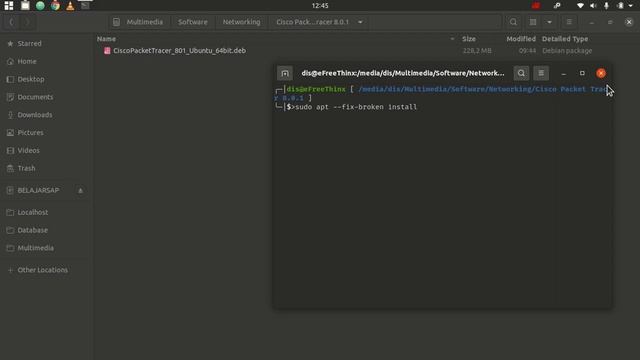Screen dimensions: 640x360
Task: Click the terminal title bar text
Action: pos(403,73)
